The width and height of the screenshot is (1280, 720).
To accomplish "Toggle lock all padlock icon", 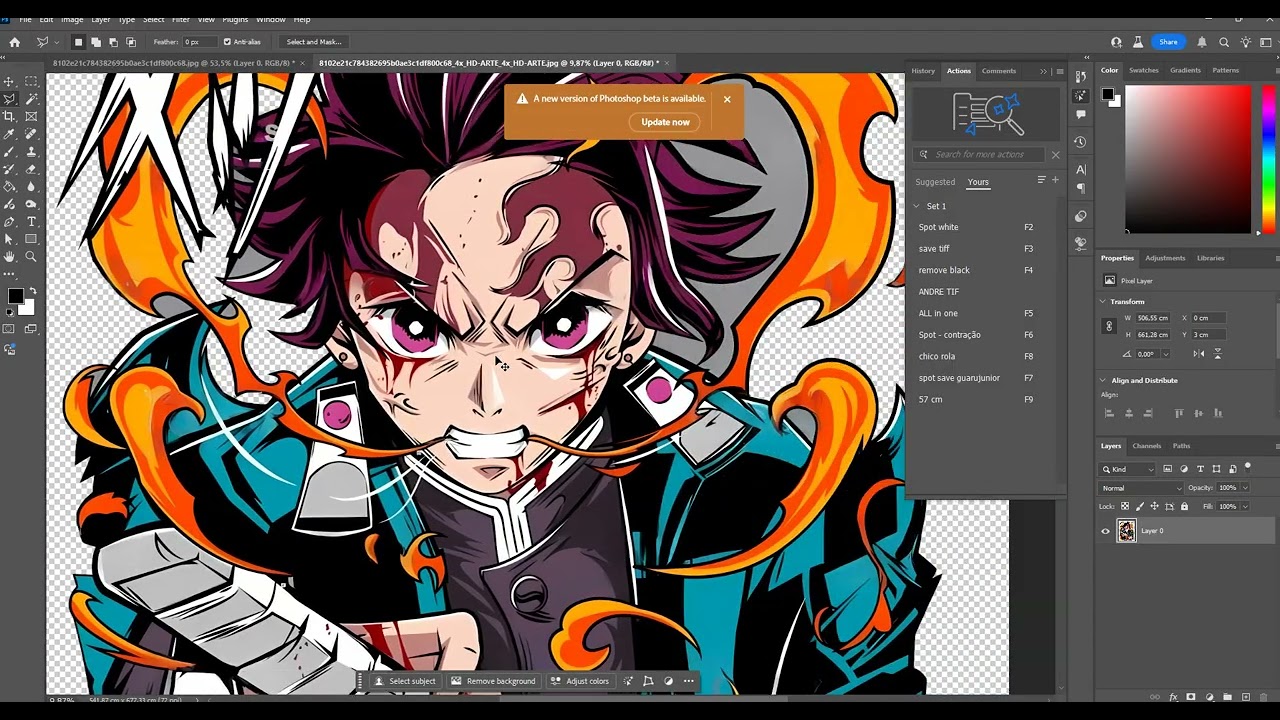I will coord(1184,506).
